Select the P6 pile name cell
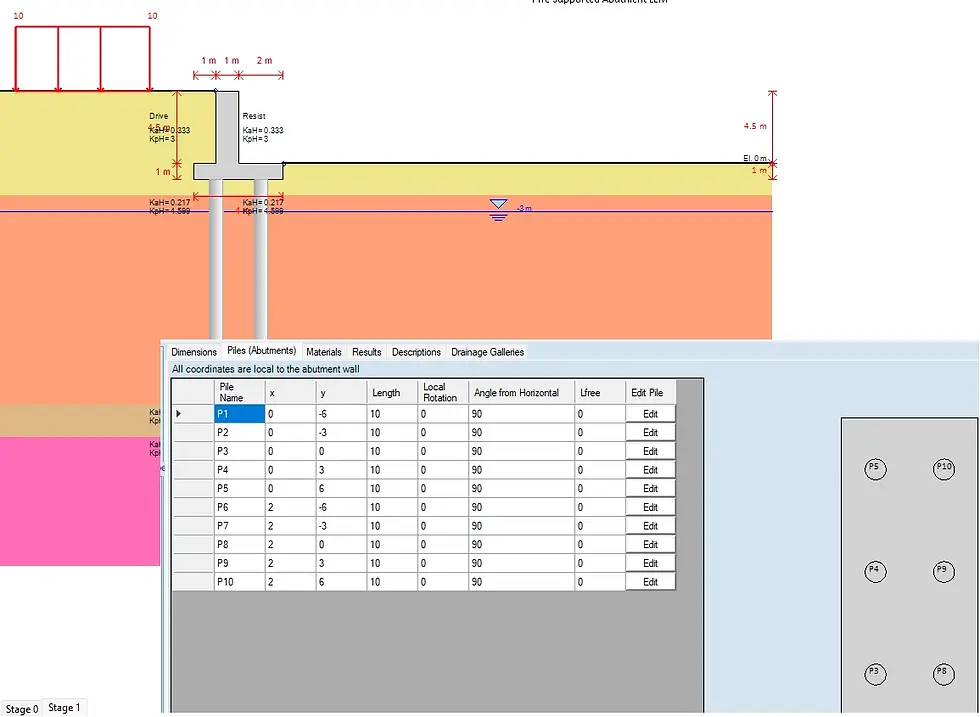The image size is (980, 717). (239, 508)
